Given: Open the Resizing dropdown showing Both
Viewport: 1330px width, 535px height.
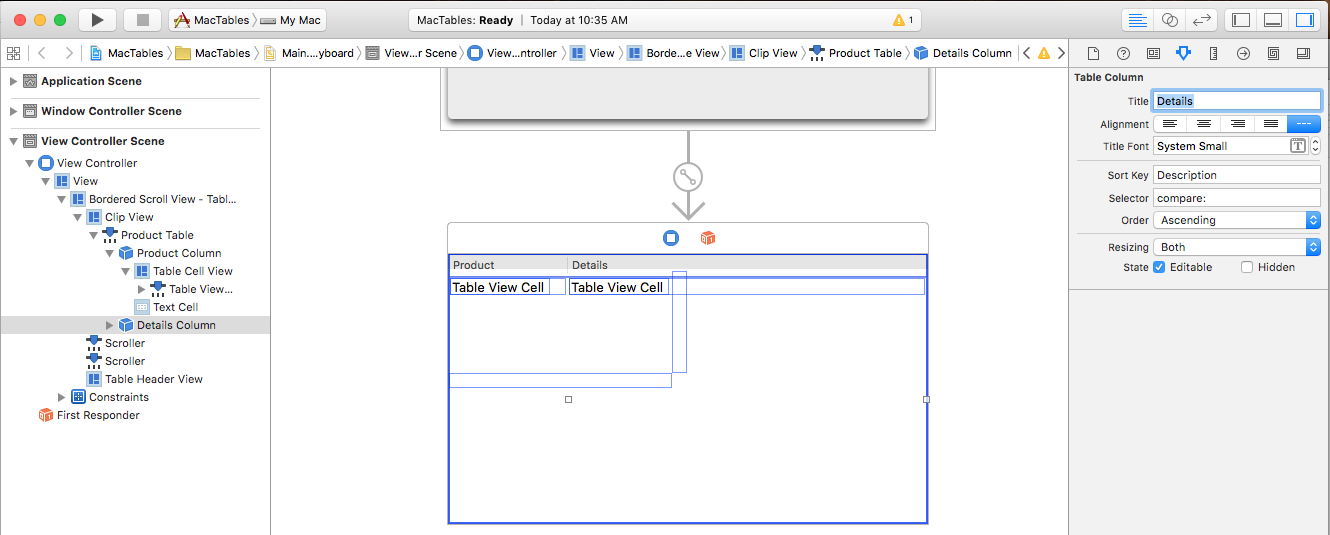Looking at the screenshot, I should pos(1237,247).
